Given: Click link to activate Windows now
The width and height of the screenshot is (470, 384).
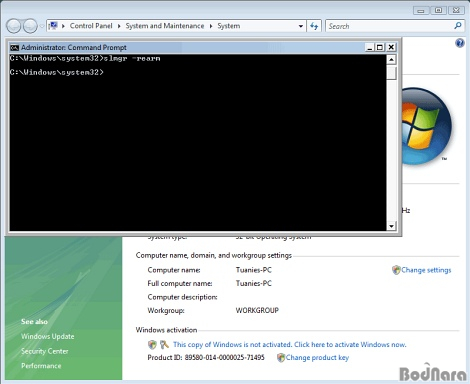Looking at the screenshot, I should click(x=290, y=344).
